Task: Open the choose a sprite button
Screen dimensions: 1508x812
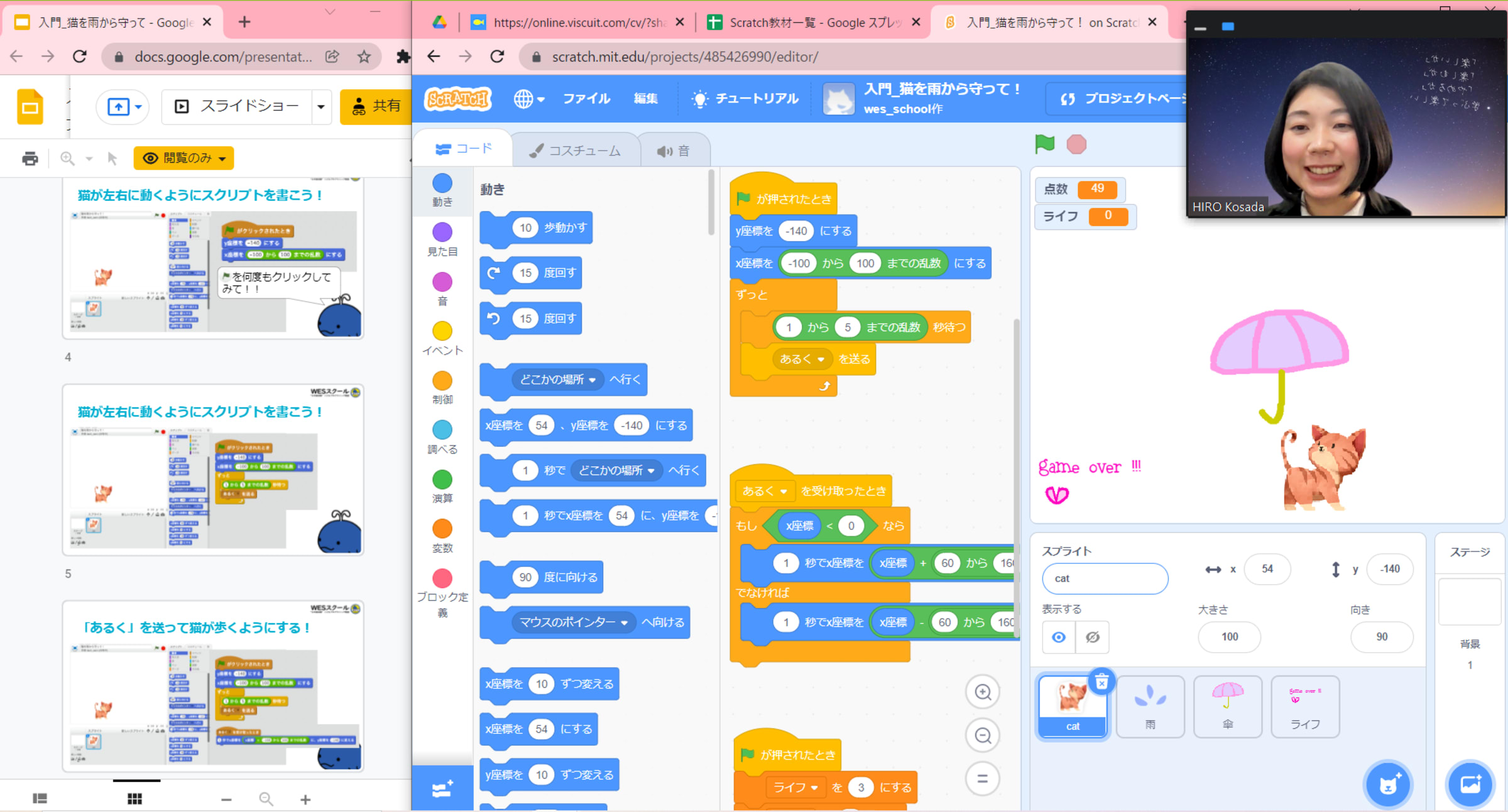Action: (1389, 785)
